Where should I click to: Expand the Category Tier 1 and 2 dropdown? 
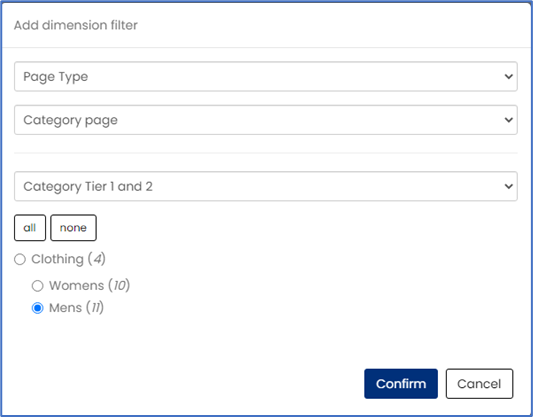[265, 186]
